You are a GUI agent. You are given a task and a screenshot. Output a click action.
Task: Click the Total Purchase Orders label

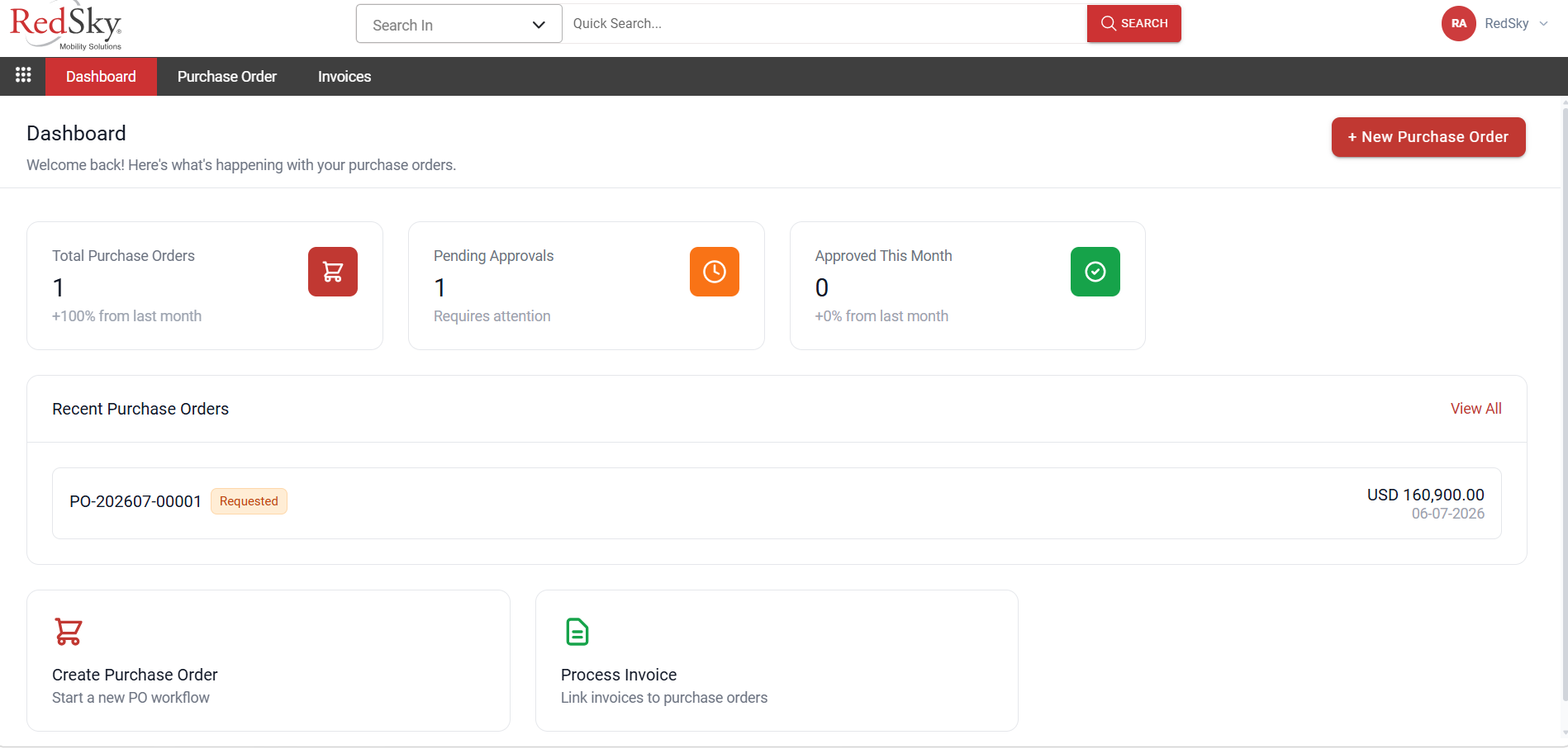(123, 256)
